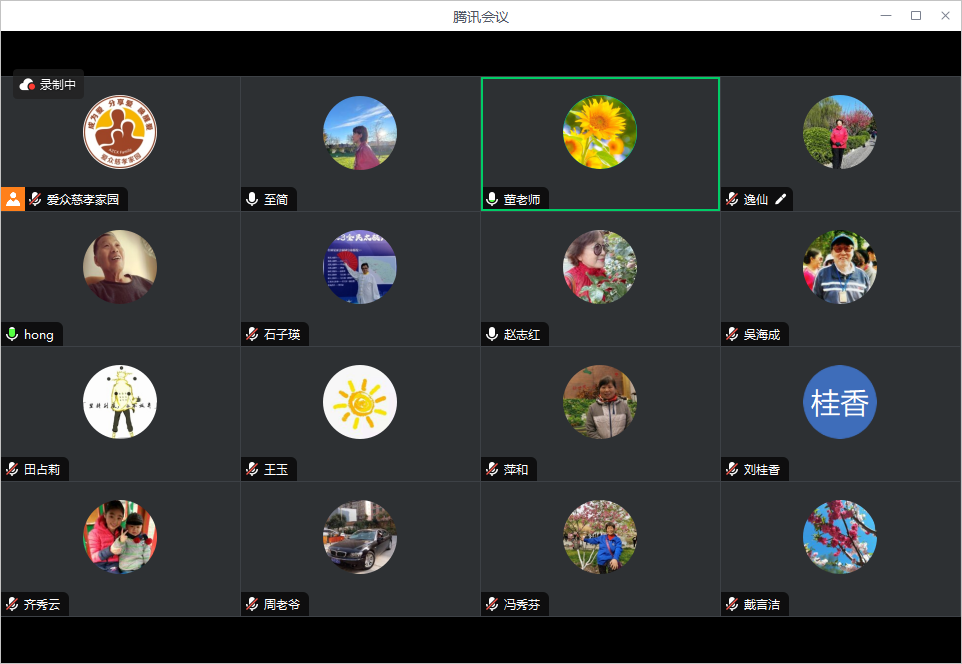Click the microphone icon beside 赵志红
Image resolution: width=962 pixels, height=664 pixels.
492,334
